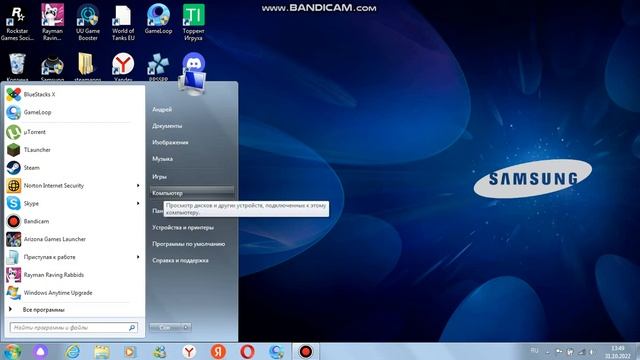Open the shutdown options arrow
The image size is (640, 360).
tap(186, 327)
